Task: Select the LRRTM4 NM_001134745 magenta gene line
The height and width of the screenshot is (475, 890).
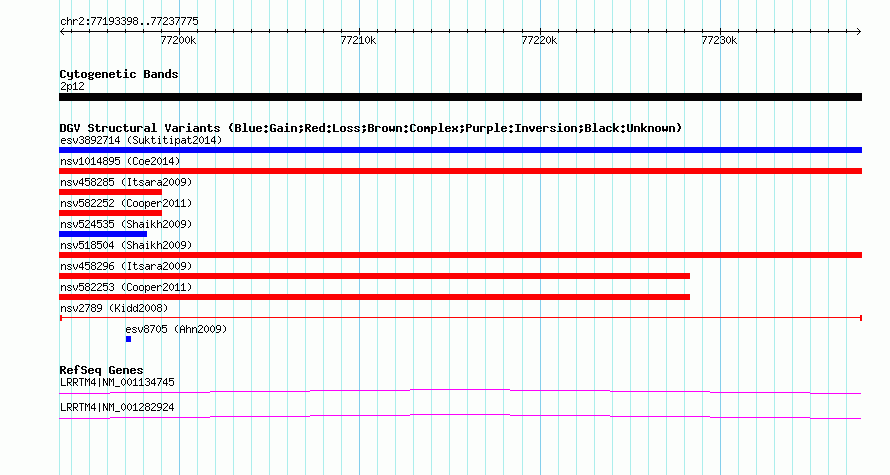Action: click(x=460, y=392)
